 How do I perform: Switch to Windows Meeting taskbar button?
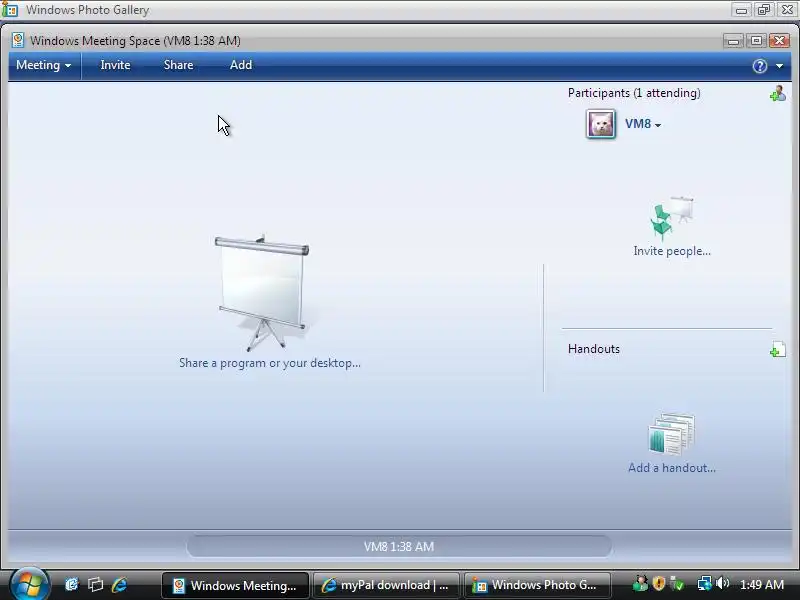235,585
